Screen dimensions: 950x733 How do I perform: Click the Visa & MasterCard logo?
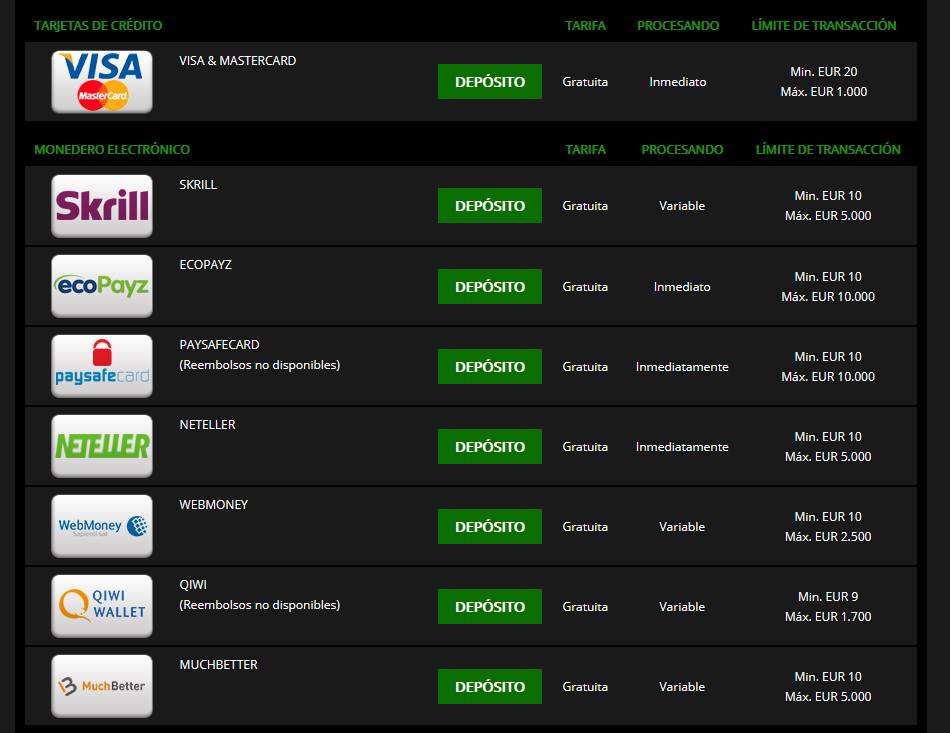tap(102, 82)
